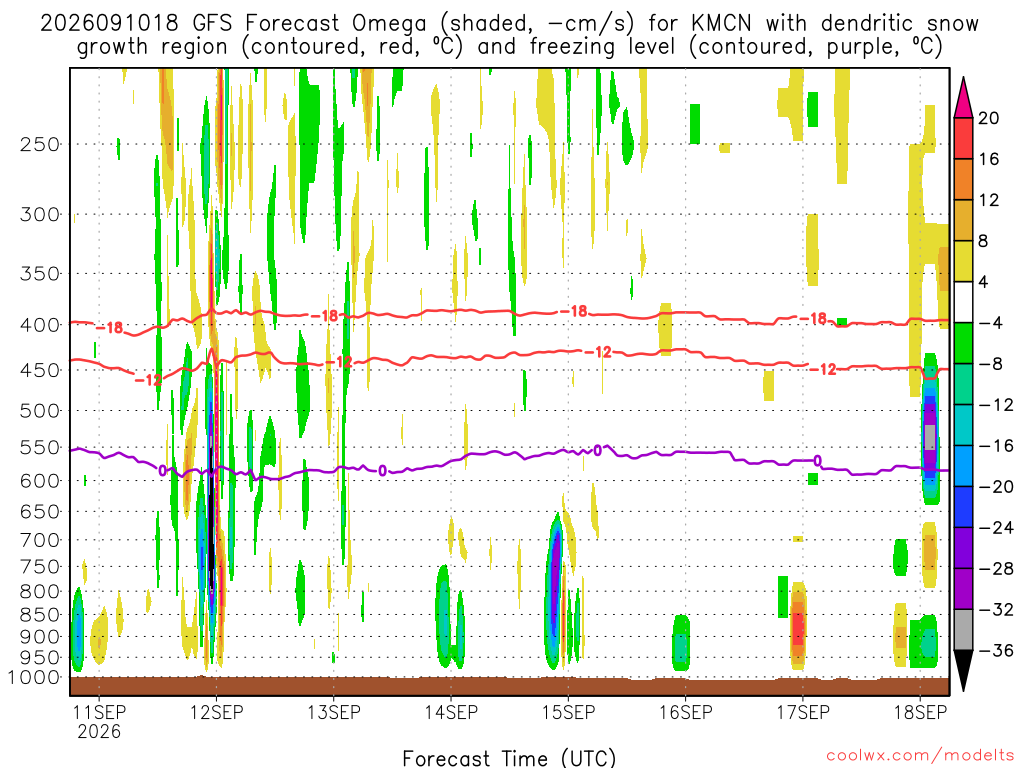The height and width of the screenshot is (768, 1024).
Task: Click the 12SEP time axis label
Action: [216, 712]
